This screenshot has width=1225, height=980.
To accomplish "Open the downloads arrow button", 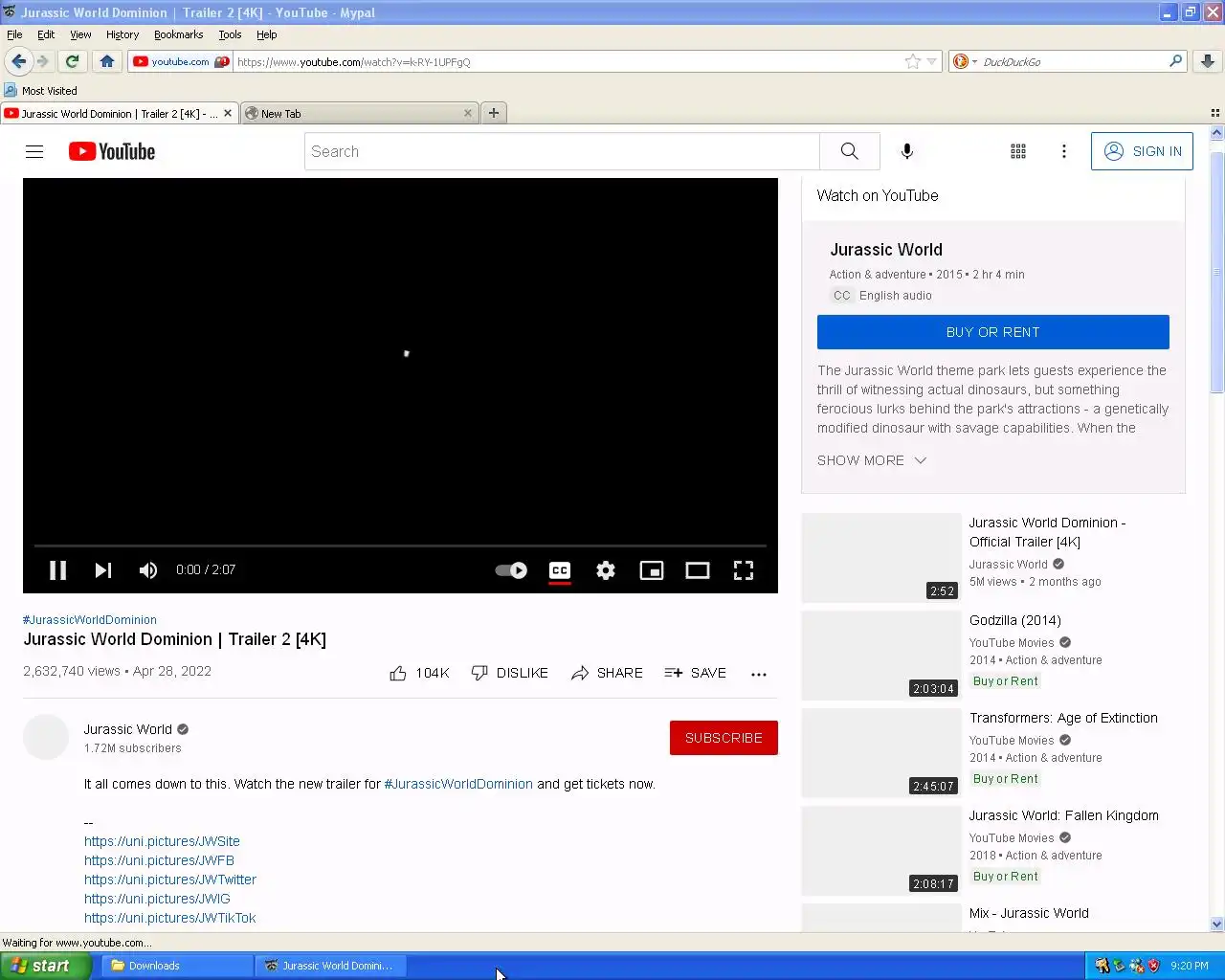I will pyautogui.click(x=1208, y=61).
